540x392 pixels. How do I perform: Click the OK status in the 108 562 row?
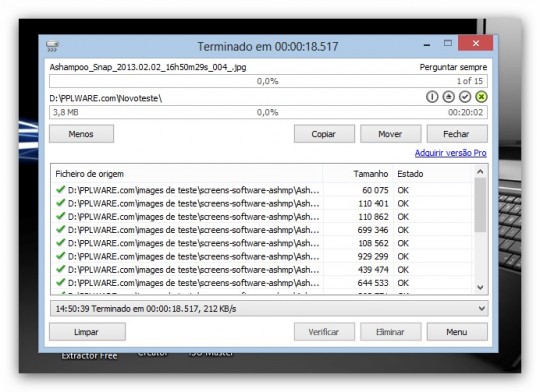[x=403, y=243]
